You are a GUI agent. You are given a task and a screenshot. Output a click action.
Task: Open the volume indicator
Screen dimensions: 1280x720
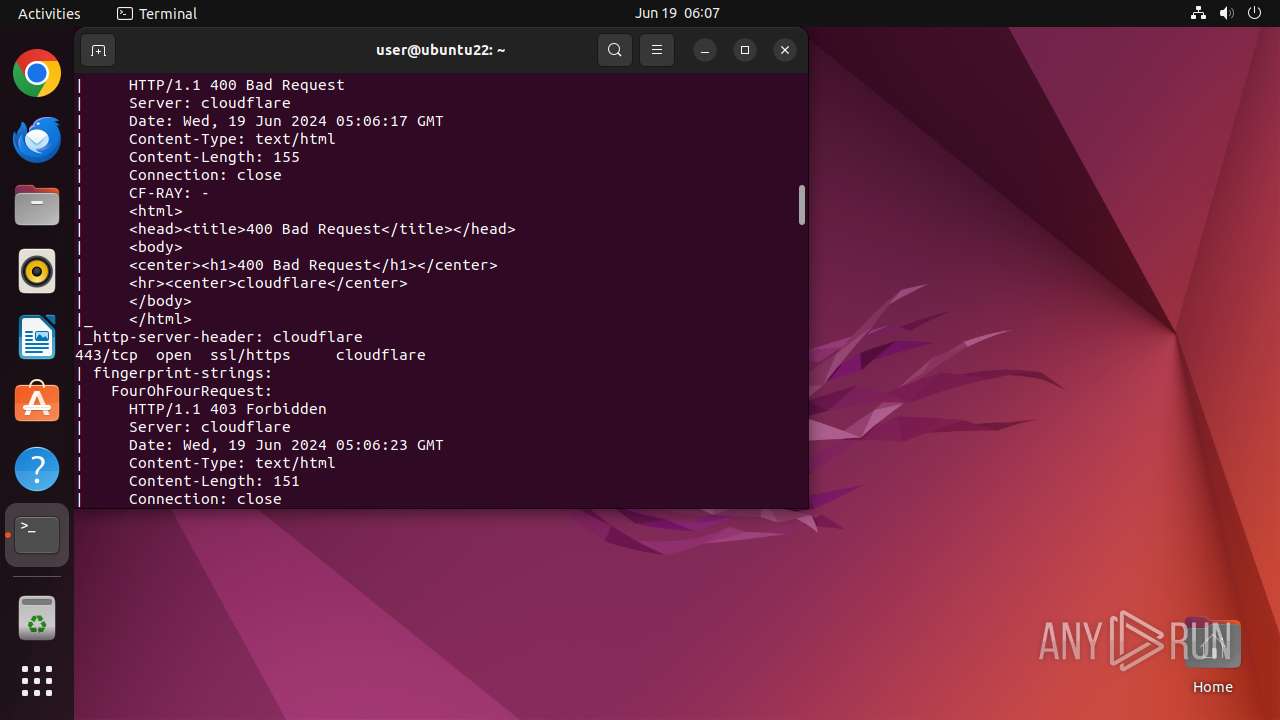(x=1226, y=13)
